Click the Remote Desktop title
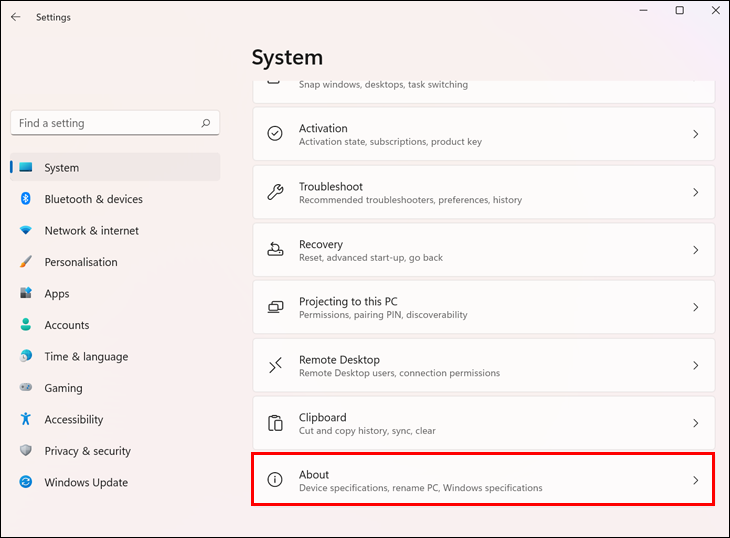 point(339,360)
